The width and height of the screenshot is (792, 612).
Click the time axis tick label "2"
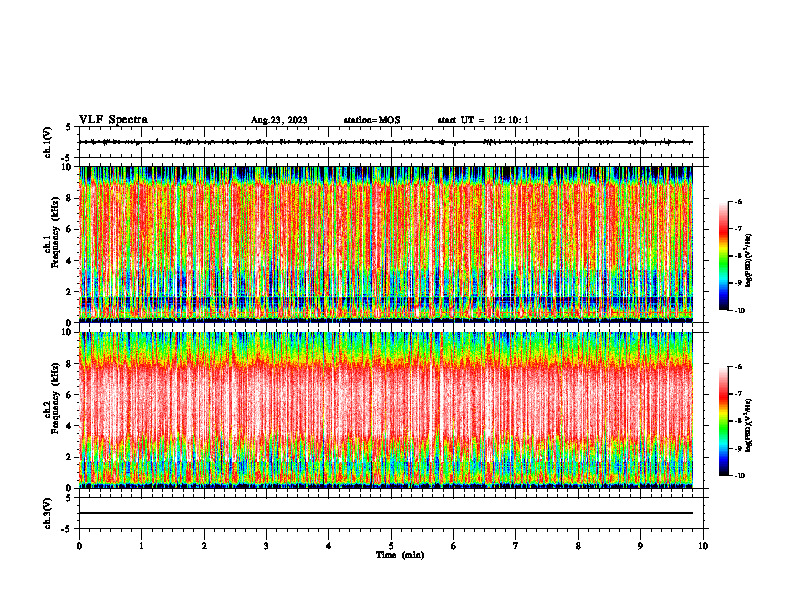click(204, 546)
